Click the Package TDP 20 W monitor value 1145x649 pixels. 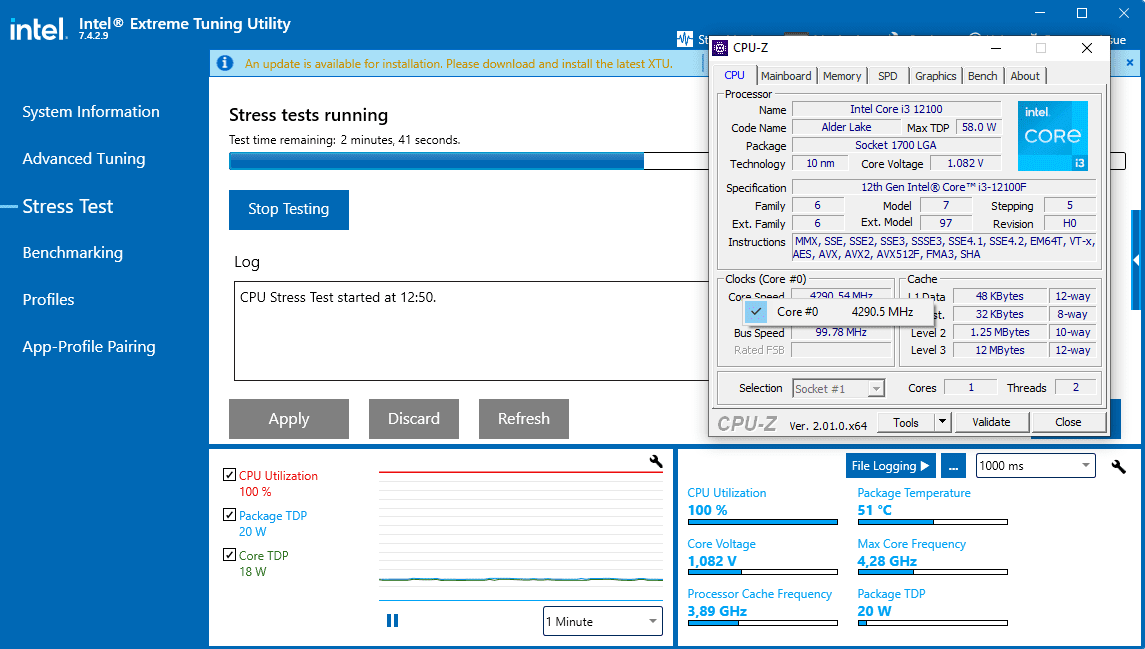pos(874,610)
